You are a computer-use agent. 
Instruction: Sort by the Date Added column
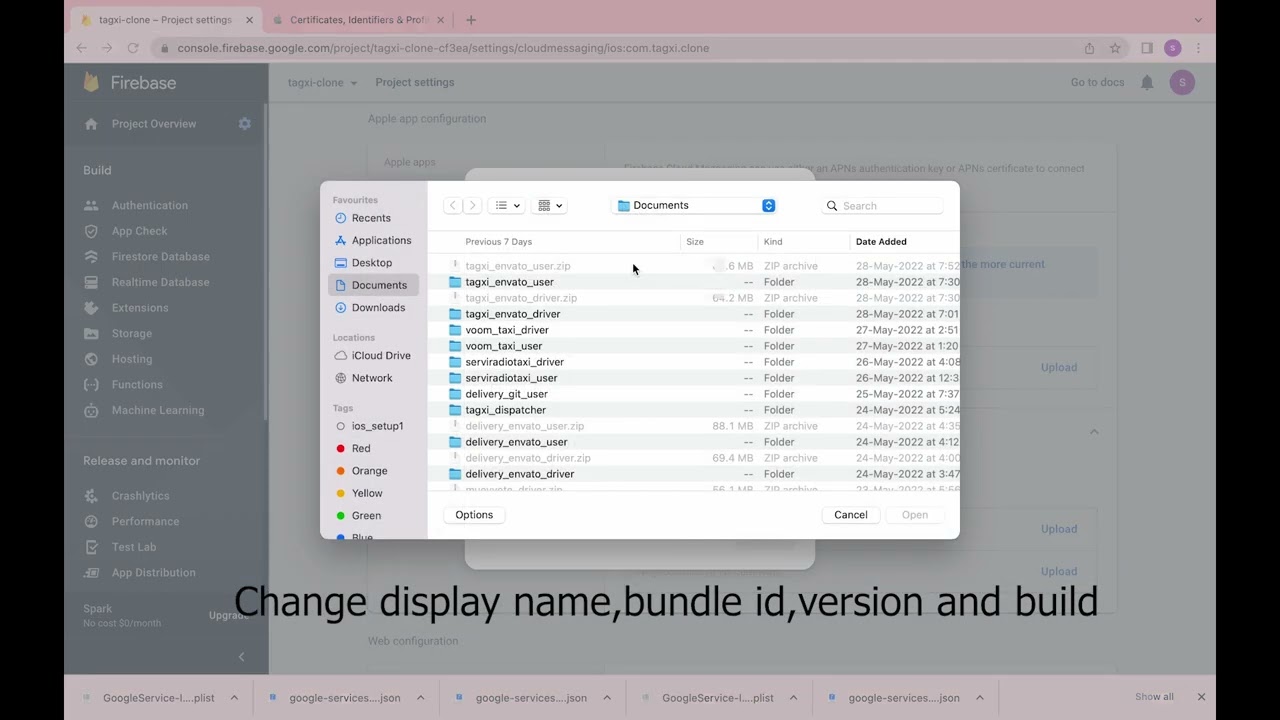882,242
